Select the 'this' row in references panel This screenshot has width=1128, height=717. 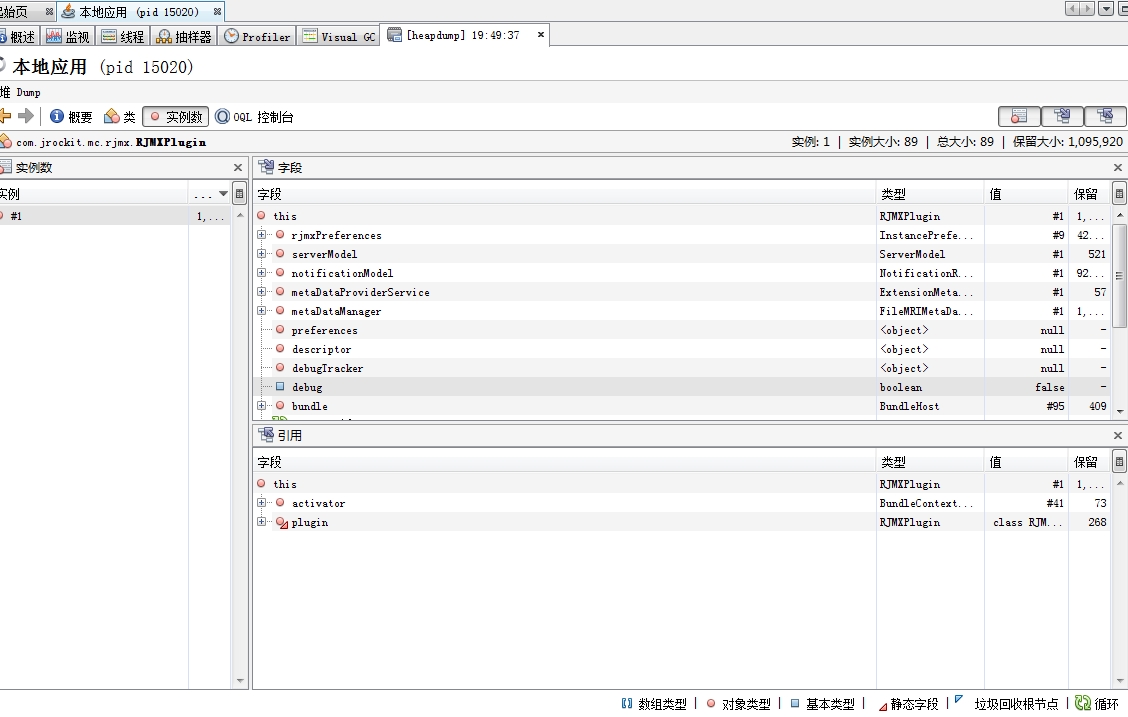point(682,484)
